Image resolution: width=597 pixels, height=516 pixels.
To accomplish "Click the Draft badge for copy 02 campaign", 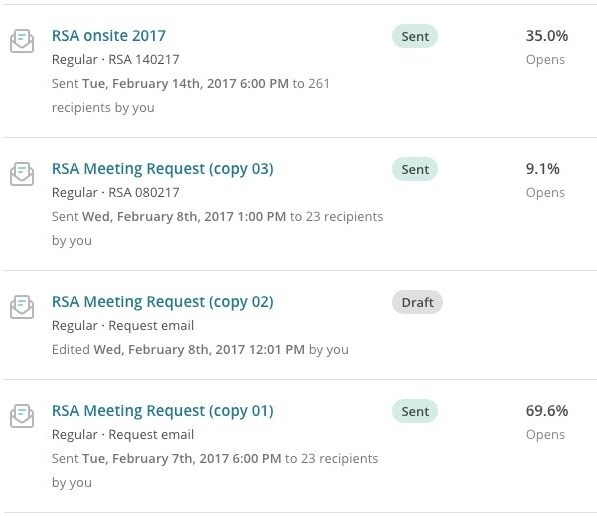I will click(x=417, y=302).
